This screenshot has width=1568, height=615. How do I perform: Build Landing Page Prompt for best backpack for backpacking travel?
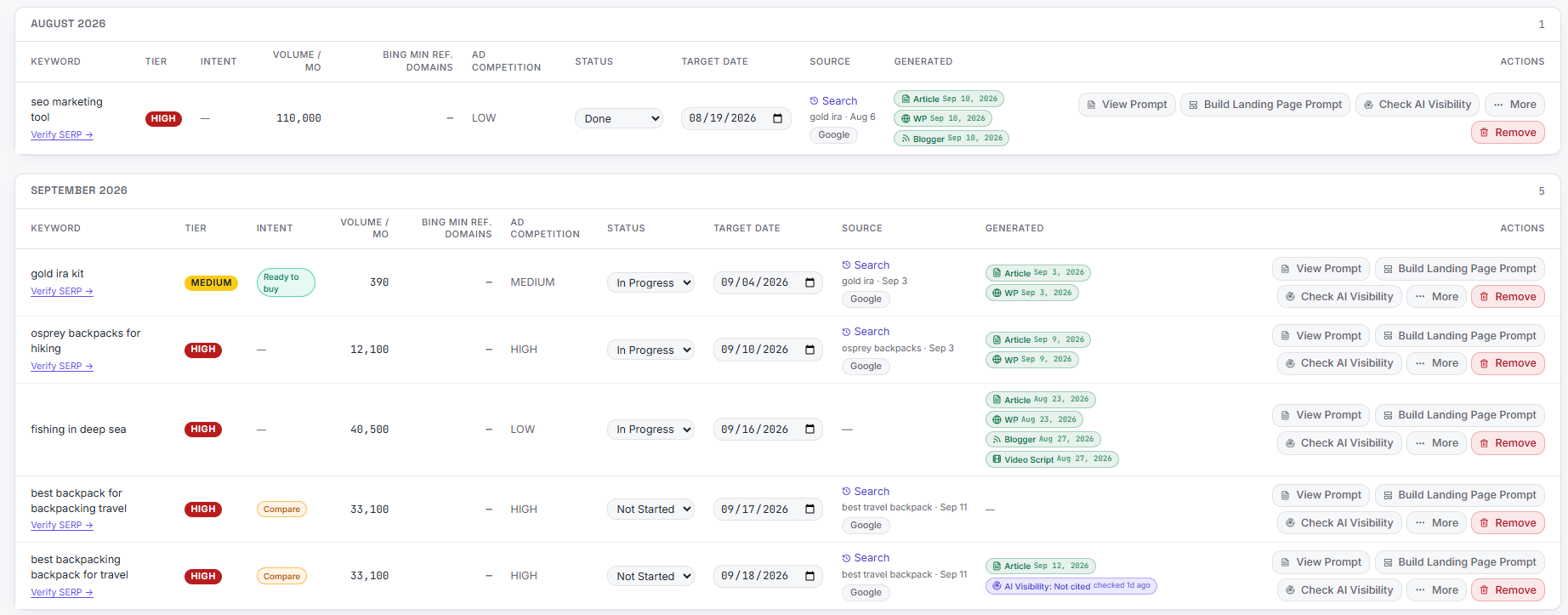point(1459,495)
